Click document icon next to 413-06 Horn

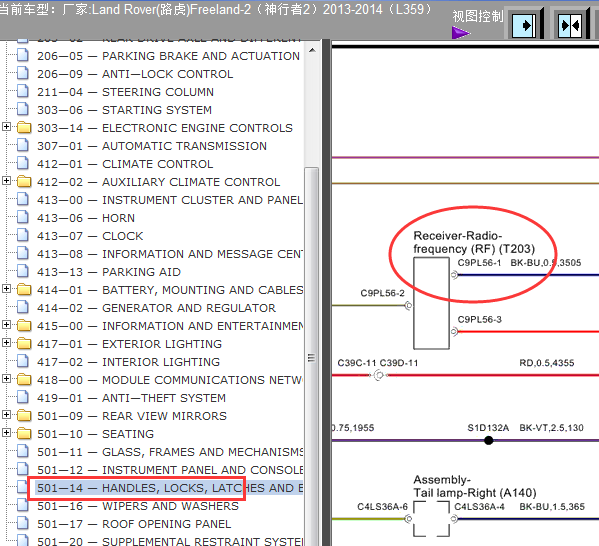click(23, 217)
